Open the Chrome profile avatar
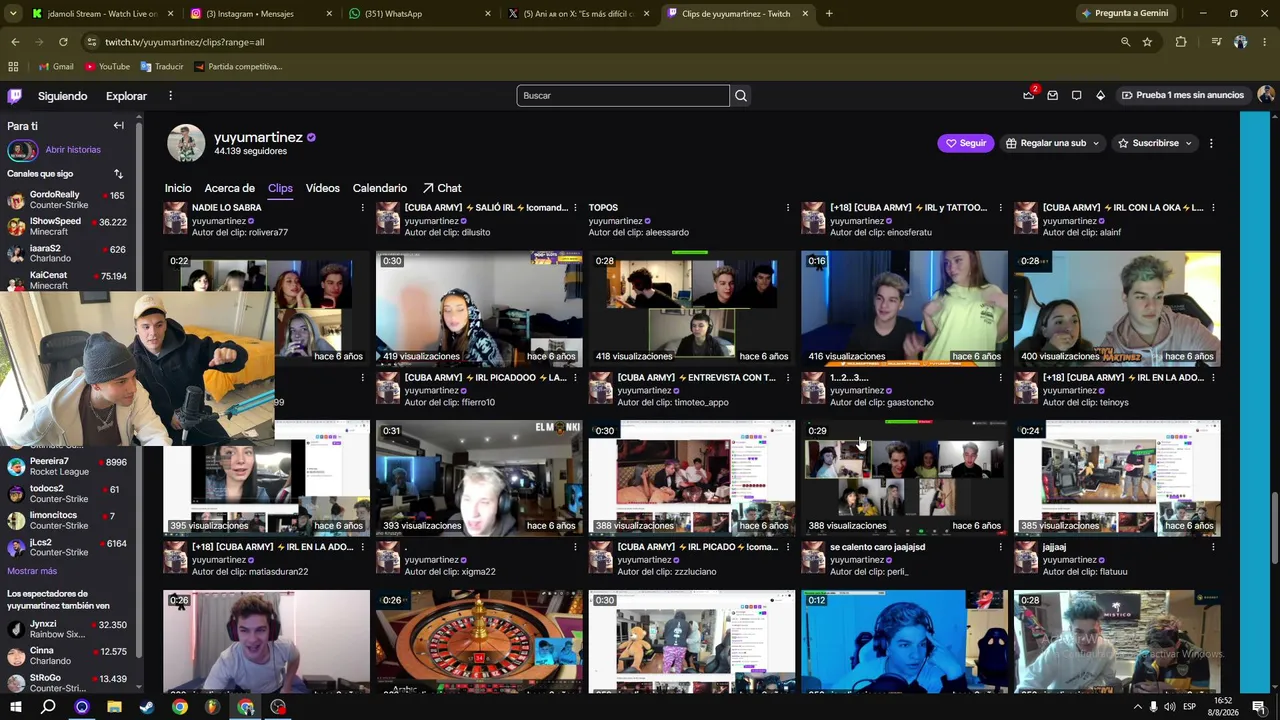This screenshot has width=1280, height=720. tap(1241, 42)
